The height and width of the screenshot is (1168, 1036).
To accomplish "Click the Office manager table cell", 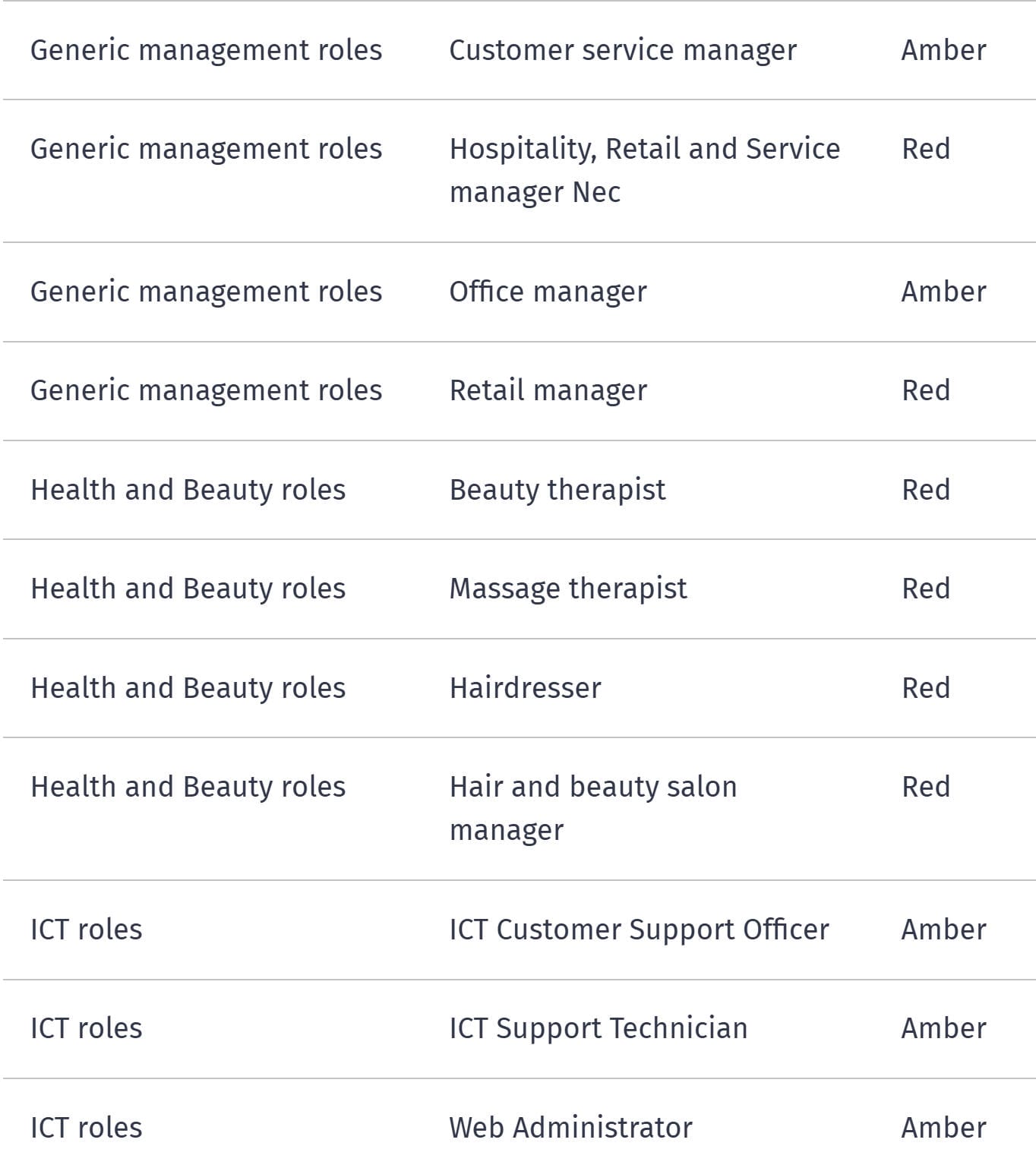I will click(548, 292).
